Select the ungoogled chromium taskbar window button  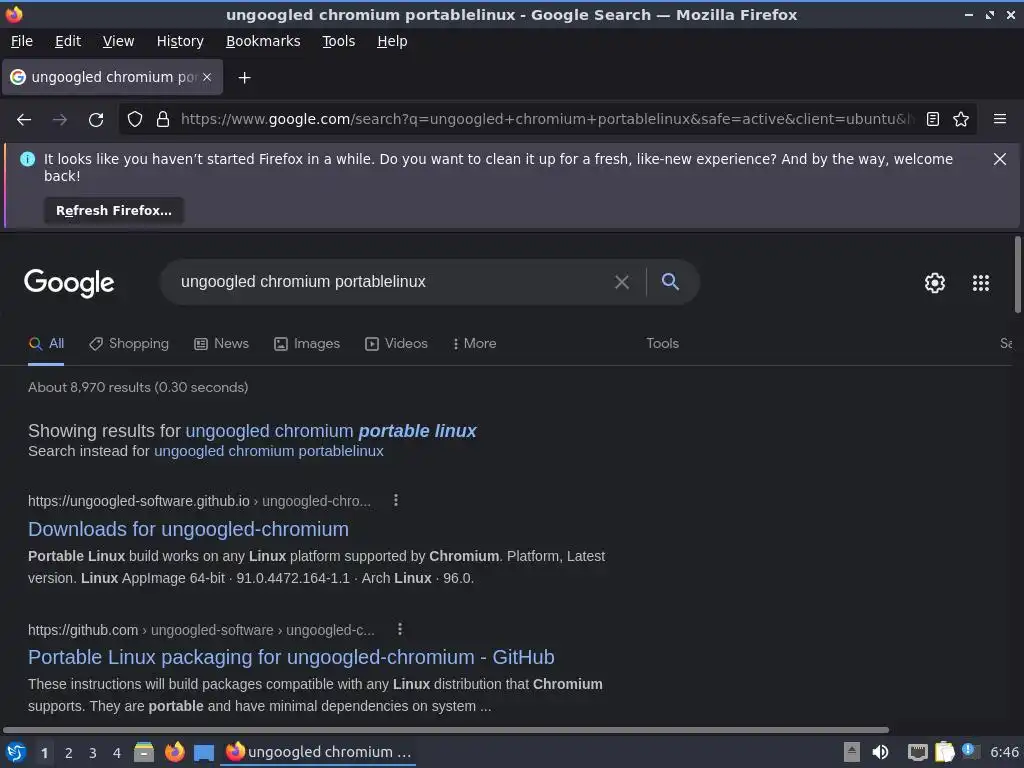coord(318,752)
